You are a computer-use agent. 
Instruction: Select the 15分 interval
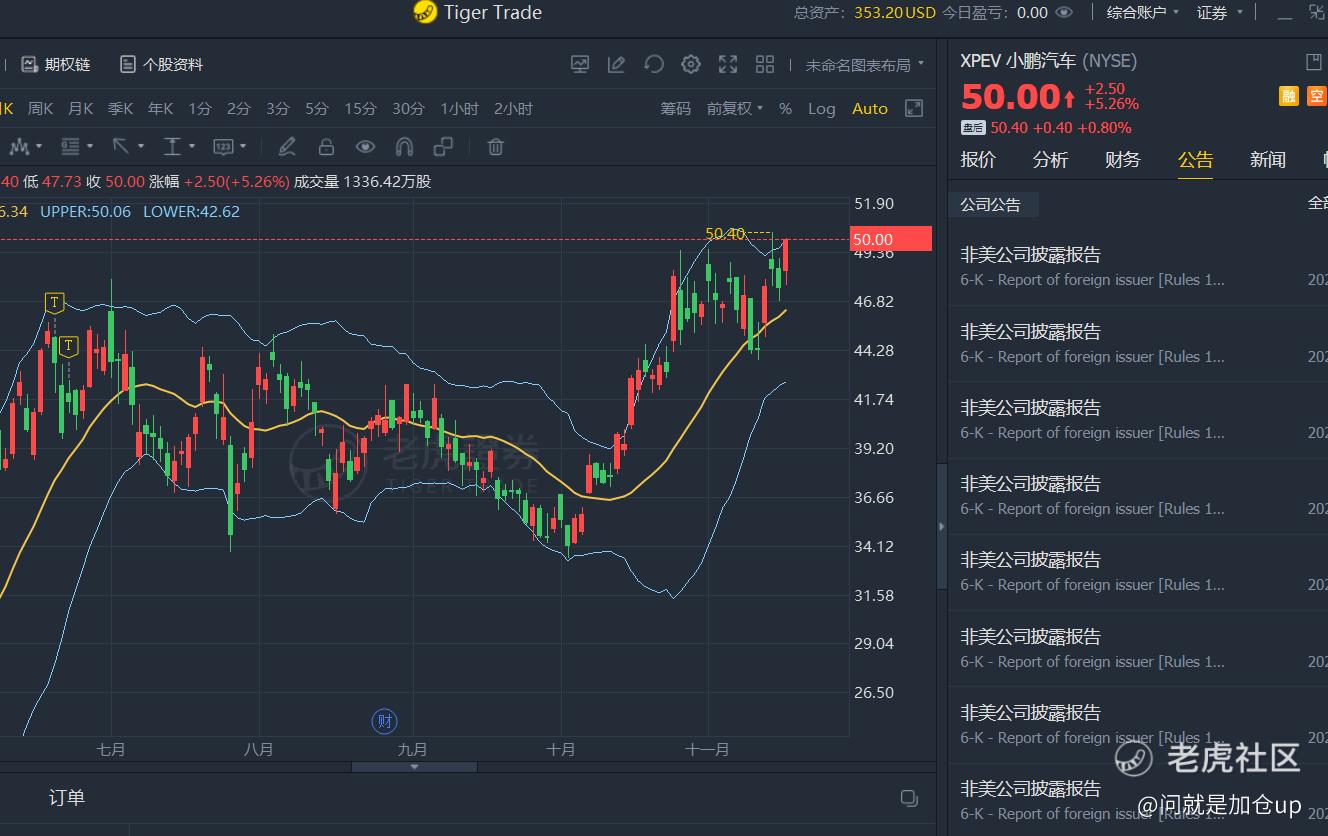tap(360, 109)
